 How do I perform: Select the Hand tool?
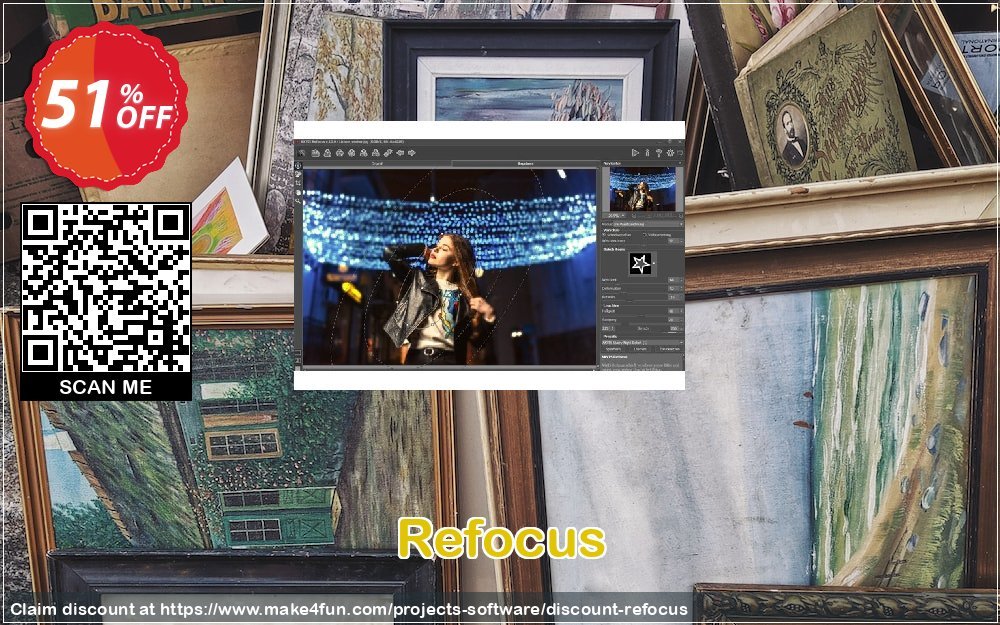coord(298,192)
